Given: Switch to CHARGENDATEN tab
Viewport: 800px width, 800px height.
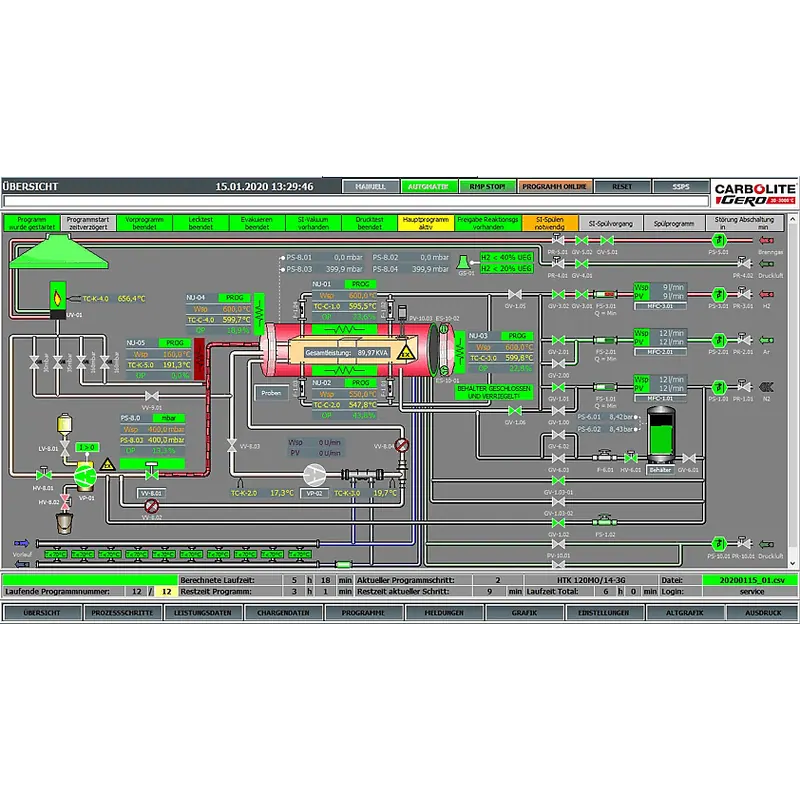Looking at the screenshot, I should click(283, 613).
